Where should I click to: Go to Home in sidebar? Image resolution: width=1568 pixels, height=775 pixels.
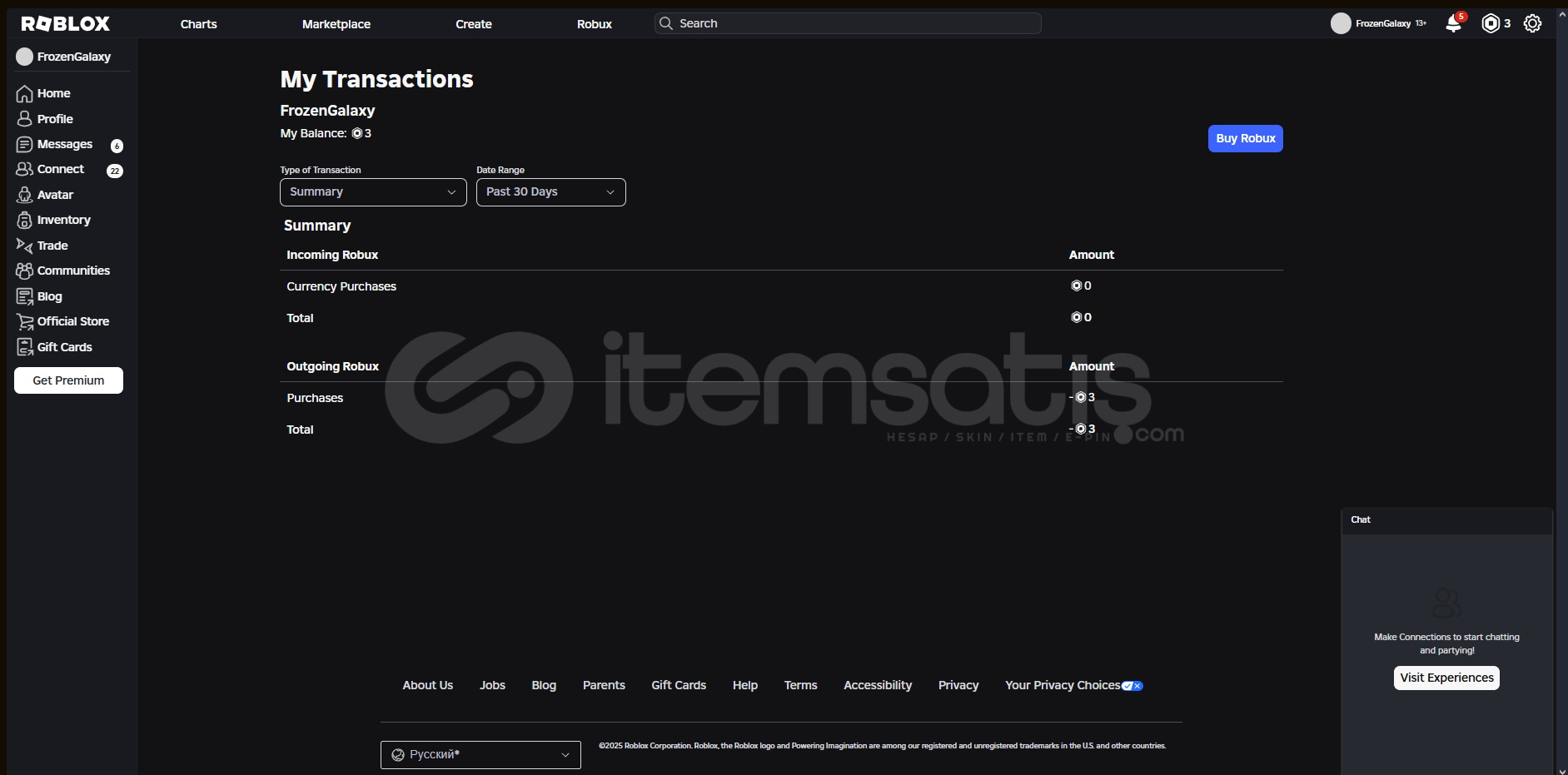(54, 93)
